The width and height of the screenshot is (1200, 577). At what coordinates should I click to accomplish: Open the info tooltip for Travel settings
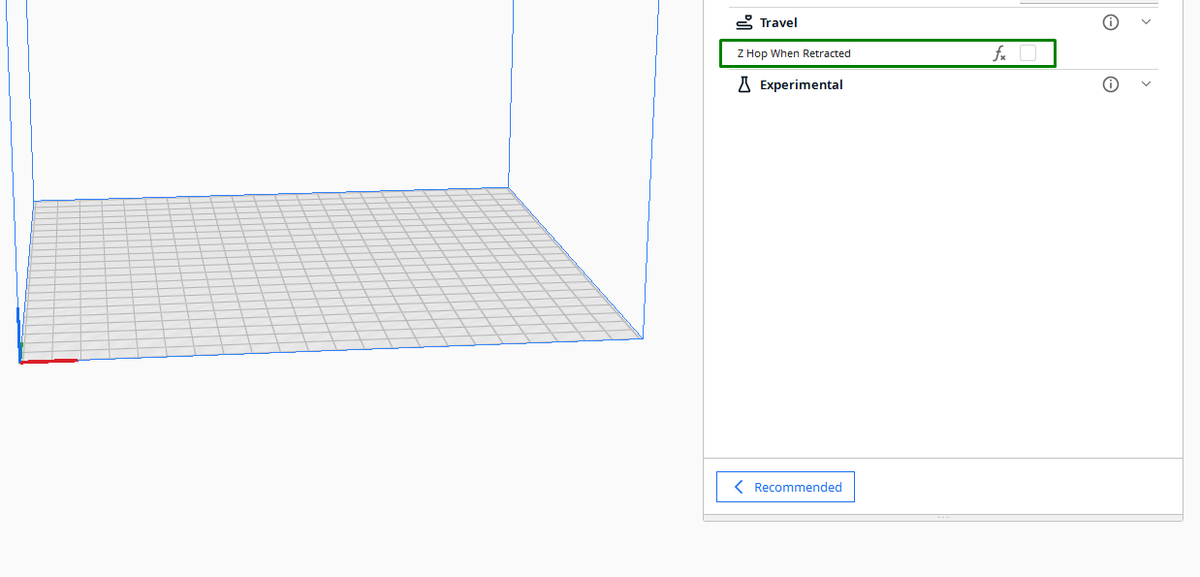pyautogui.click(x=1110, y=21)
